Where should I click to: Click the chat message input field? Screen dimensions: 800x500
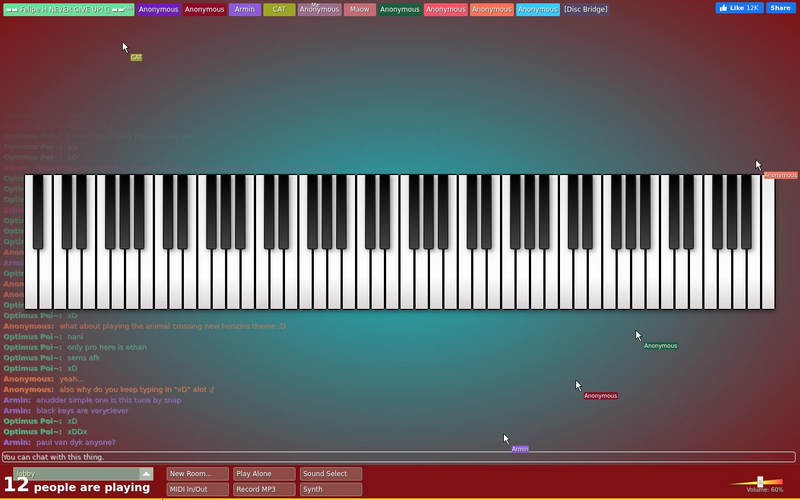[398, 457]
